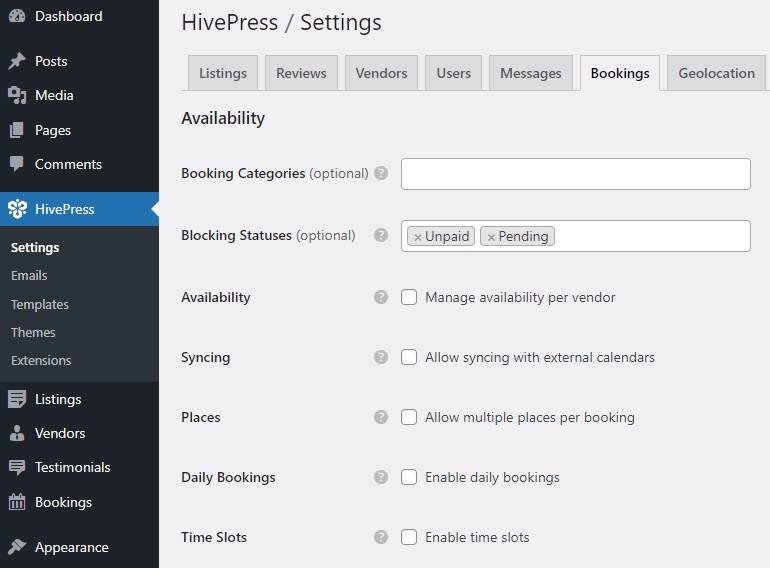Click 'Enable daily bookings' label
770x568 pixels.
(492, 477)
